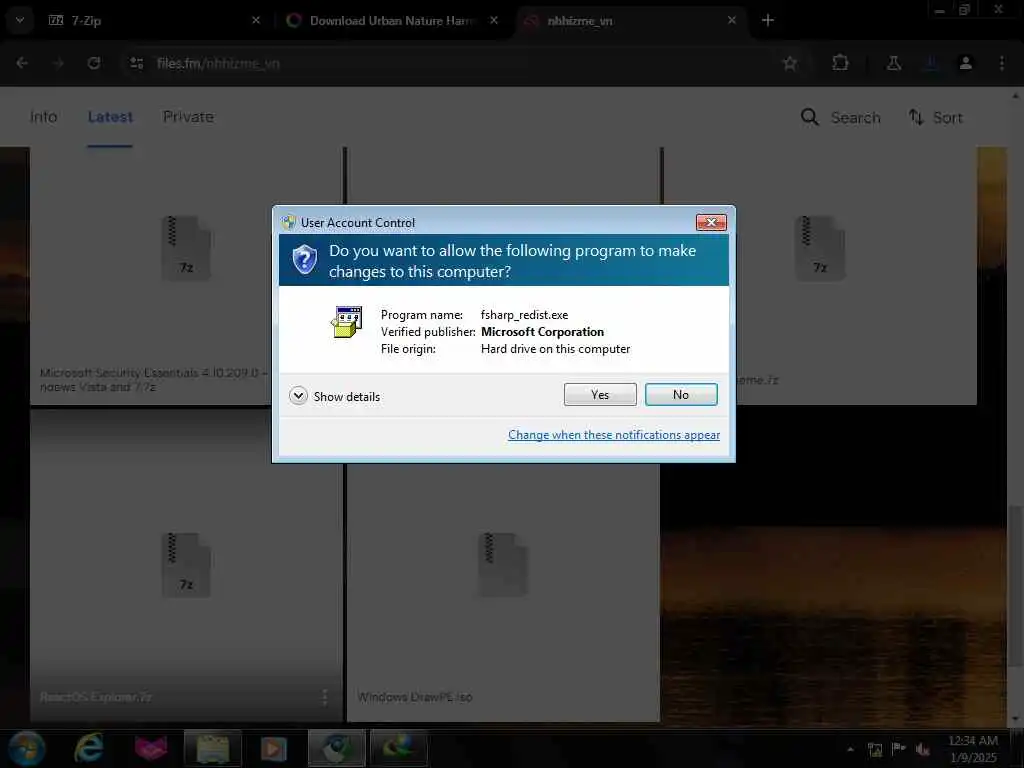Open the Sort arrows icon

(x=916, y=118)
